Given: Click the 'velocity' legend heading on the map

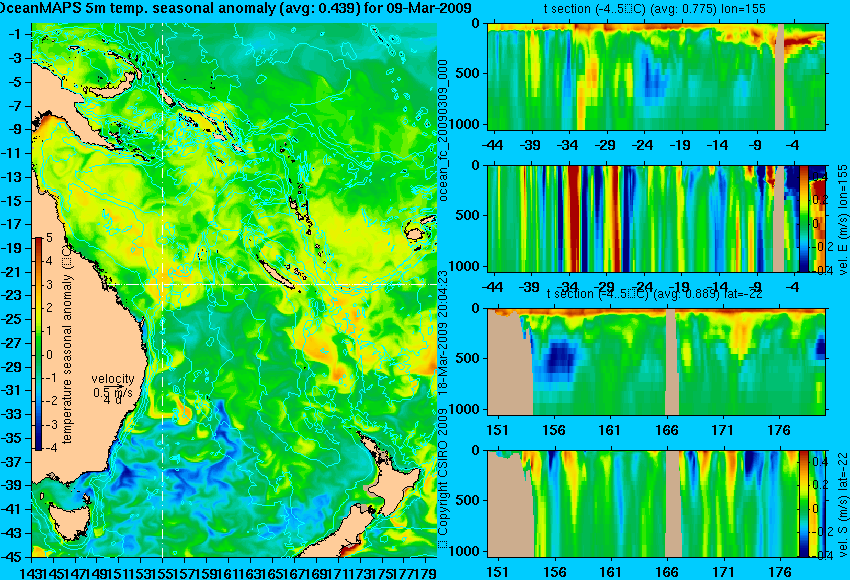Looking at the screenshot, I should (x=113, y=379).
